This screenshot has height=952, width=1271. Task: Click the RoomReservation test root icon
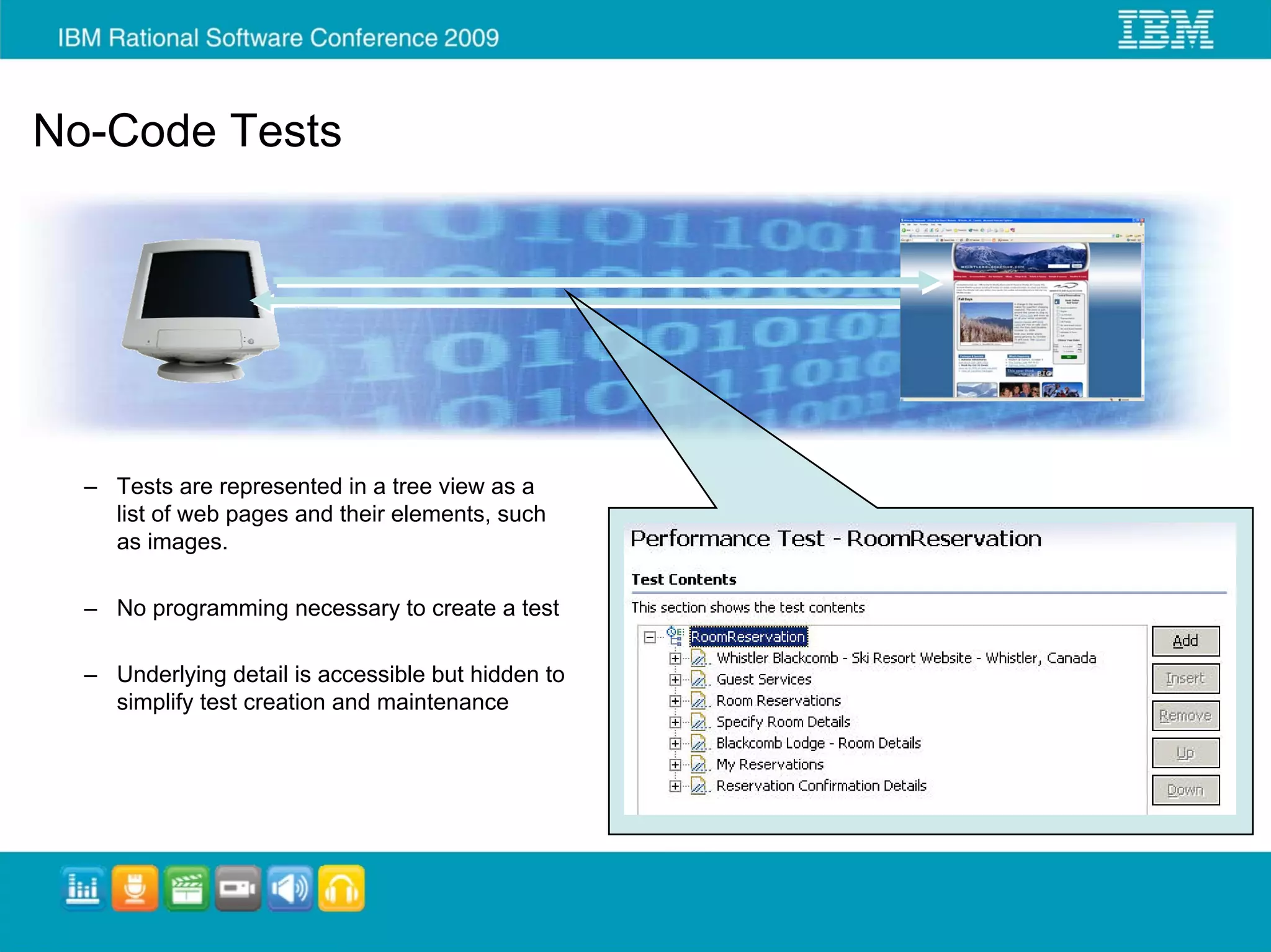click(675, 635)
